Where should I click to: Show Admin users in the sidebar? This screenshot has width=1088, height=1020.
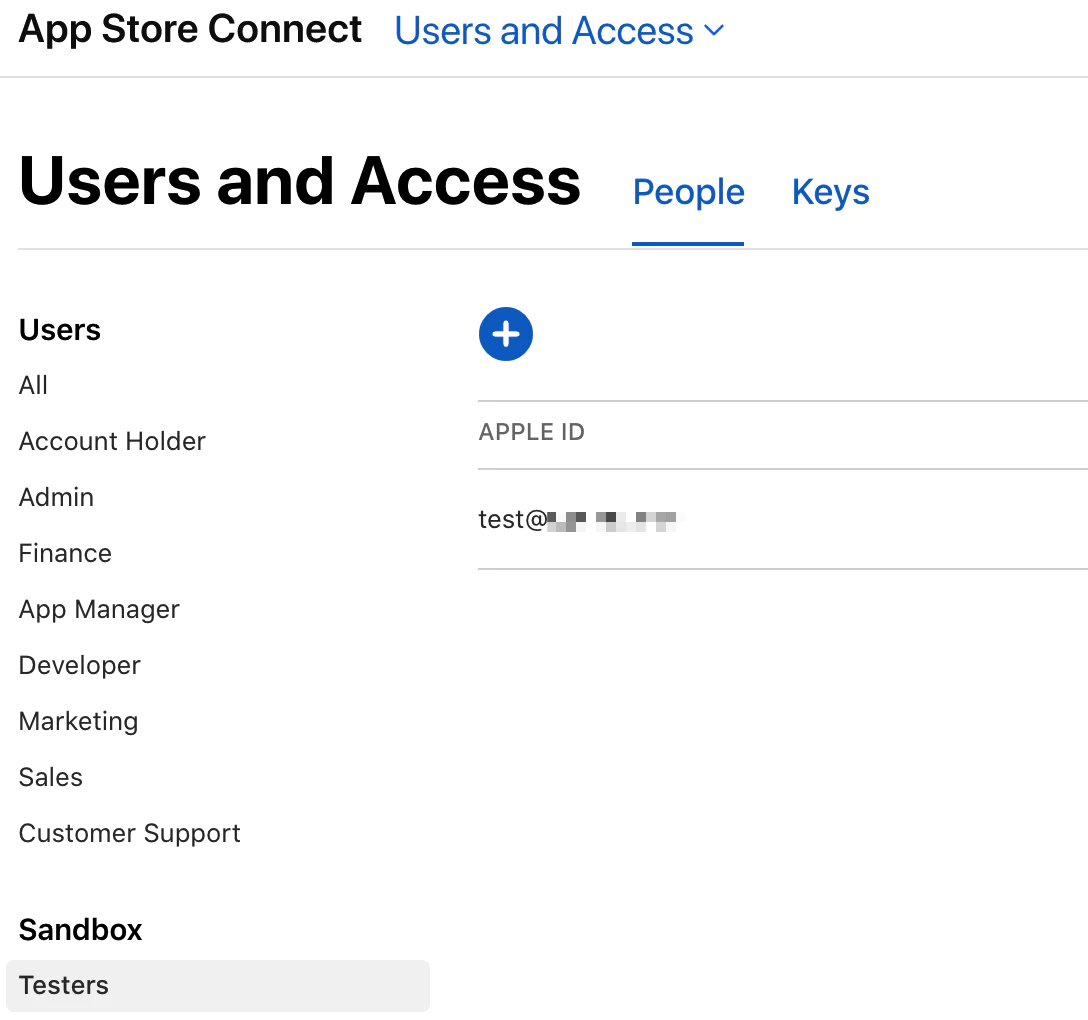(56, 497)
